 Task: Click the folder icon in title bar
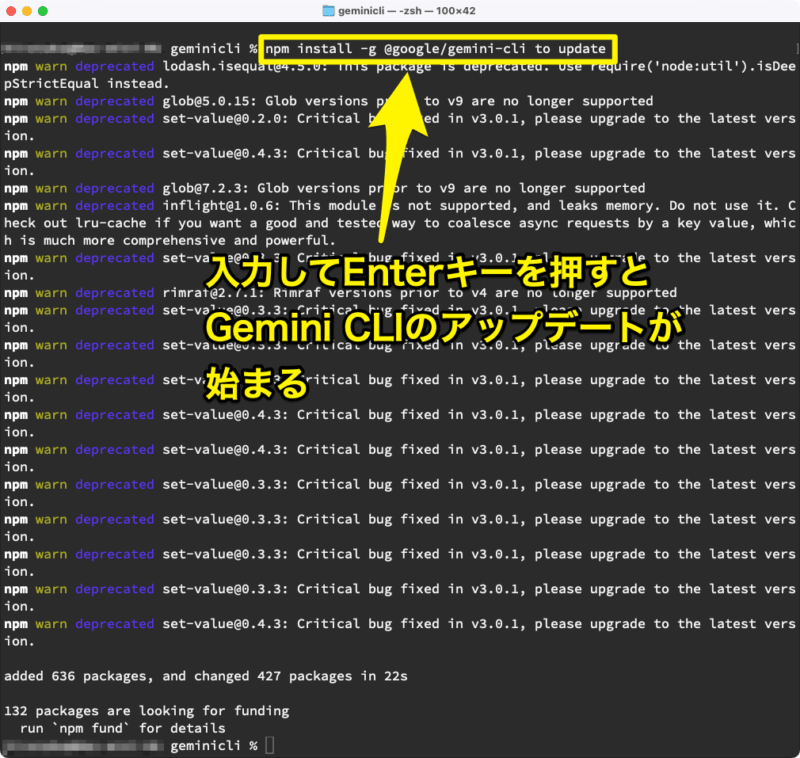(x=329, y=11)
